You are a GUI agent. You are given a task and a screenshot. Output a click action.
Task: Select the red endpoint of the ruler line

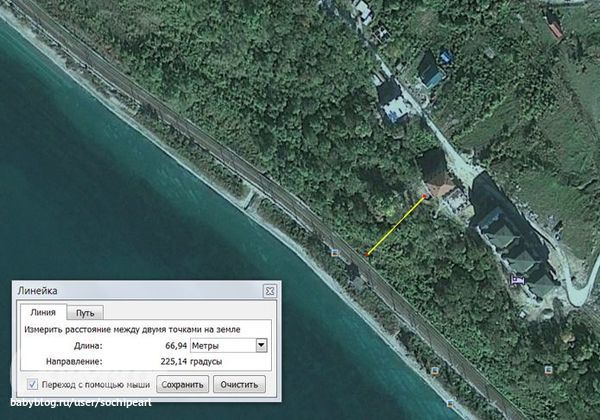point(424,198)
